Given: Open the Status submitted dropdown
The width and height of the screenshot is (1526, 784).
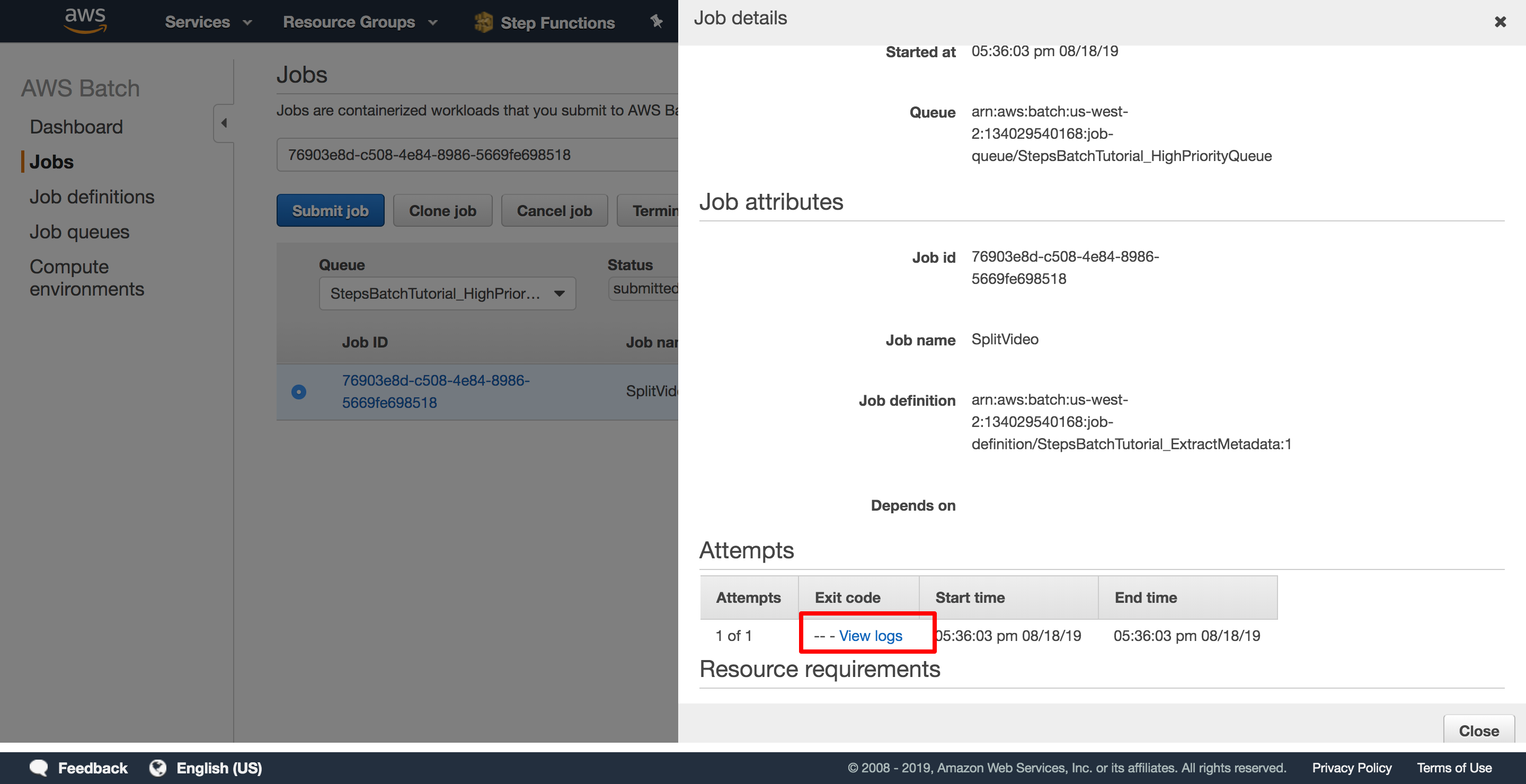Looking at the screenshot, I should (x=643, y=288).
